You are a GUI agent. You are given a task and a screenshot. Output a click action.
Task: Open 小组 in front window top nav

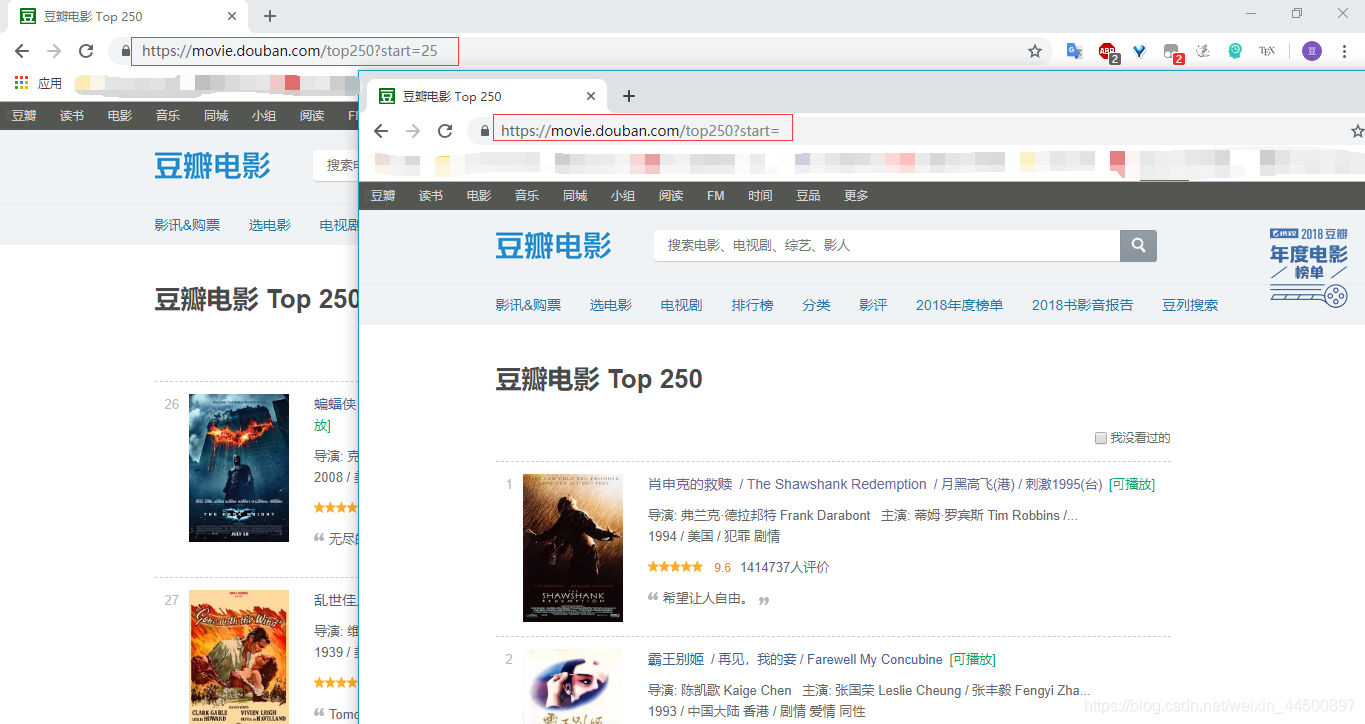pos(623,196)
